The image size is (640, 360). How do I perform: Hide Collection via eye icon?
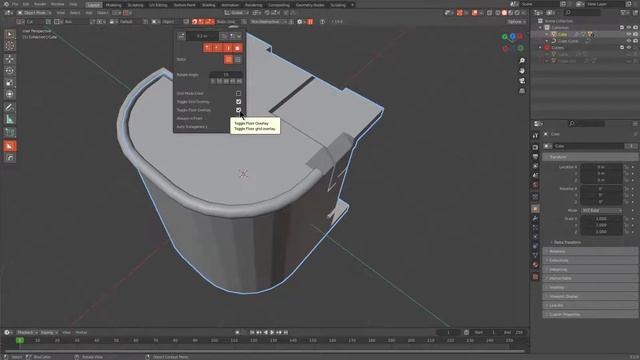point(629,27)
